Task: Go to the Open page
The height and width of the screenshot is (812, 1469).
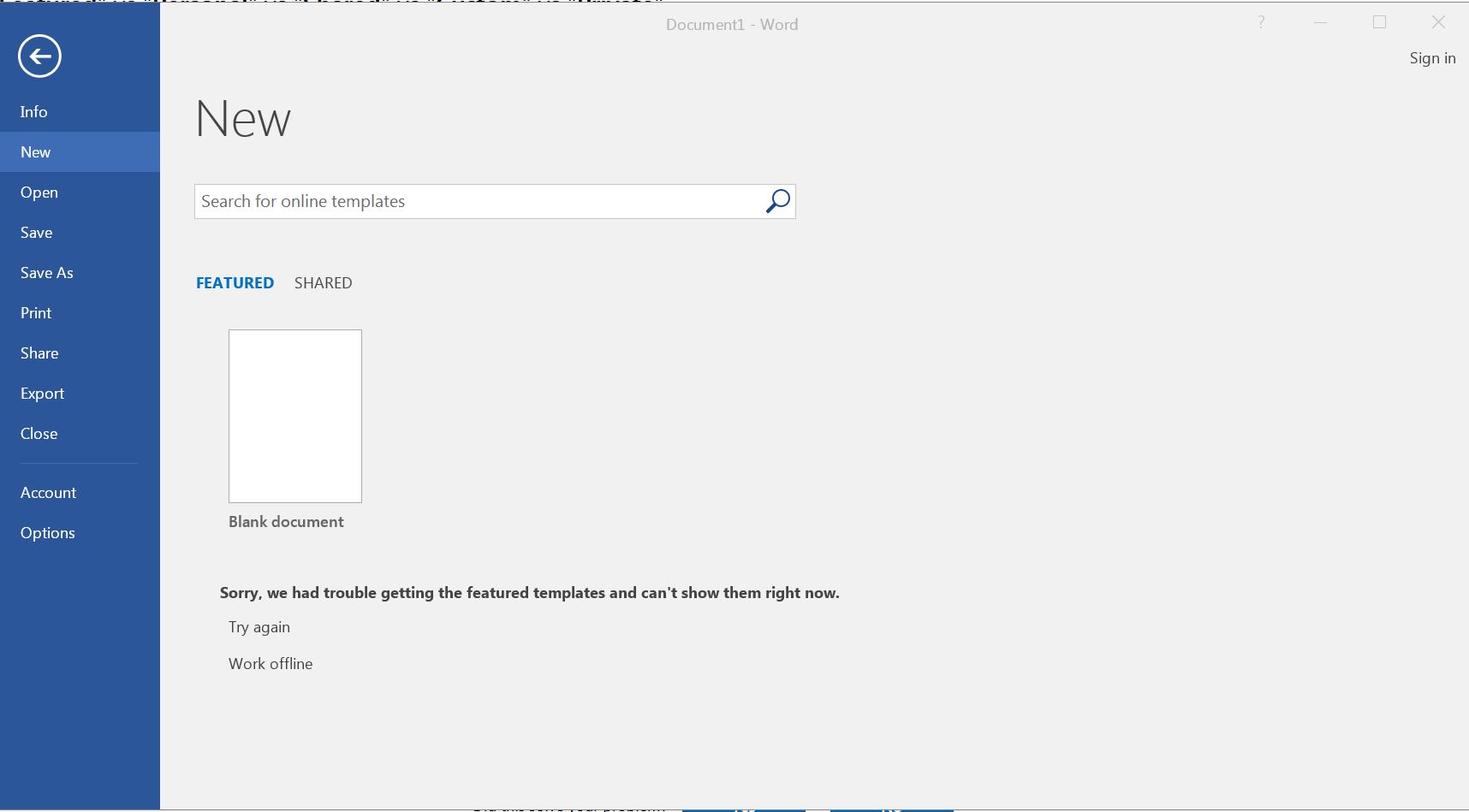Action: coord(80,193)
